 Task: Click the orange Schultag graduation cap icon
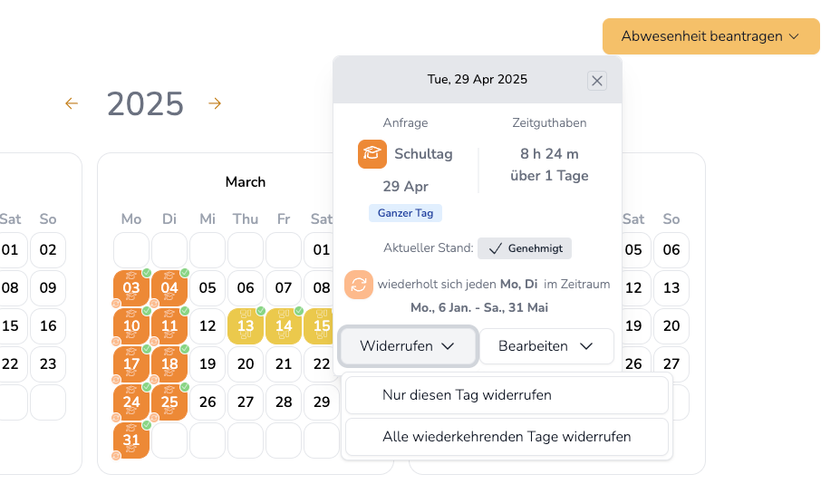[x=372, y=154]
